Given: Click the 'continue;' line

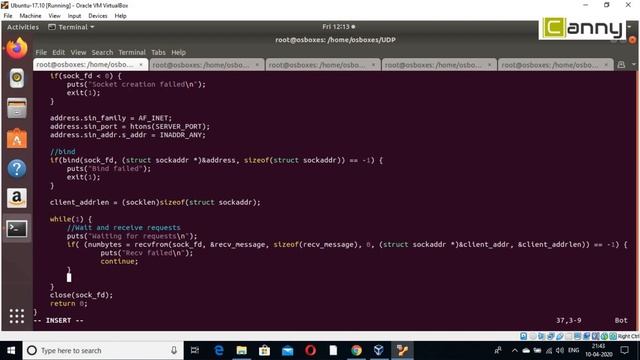Looking at the screenshot, I should coord(119,261).
